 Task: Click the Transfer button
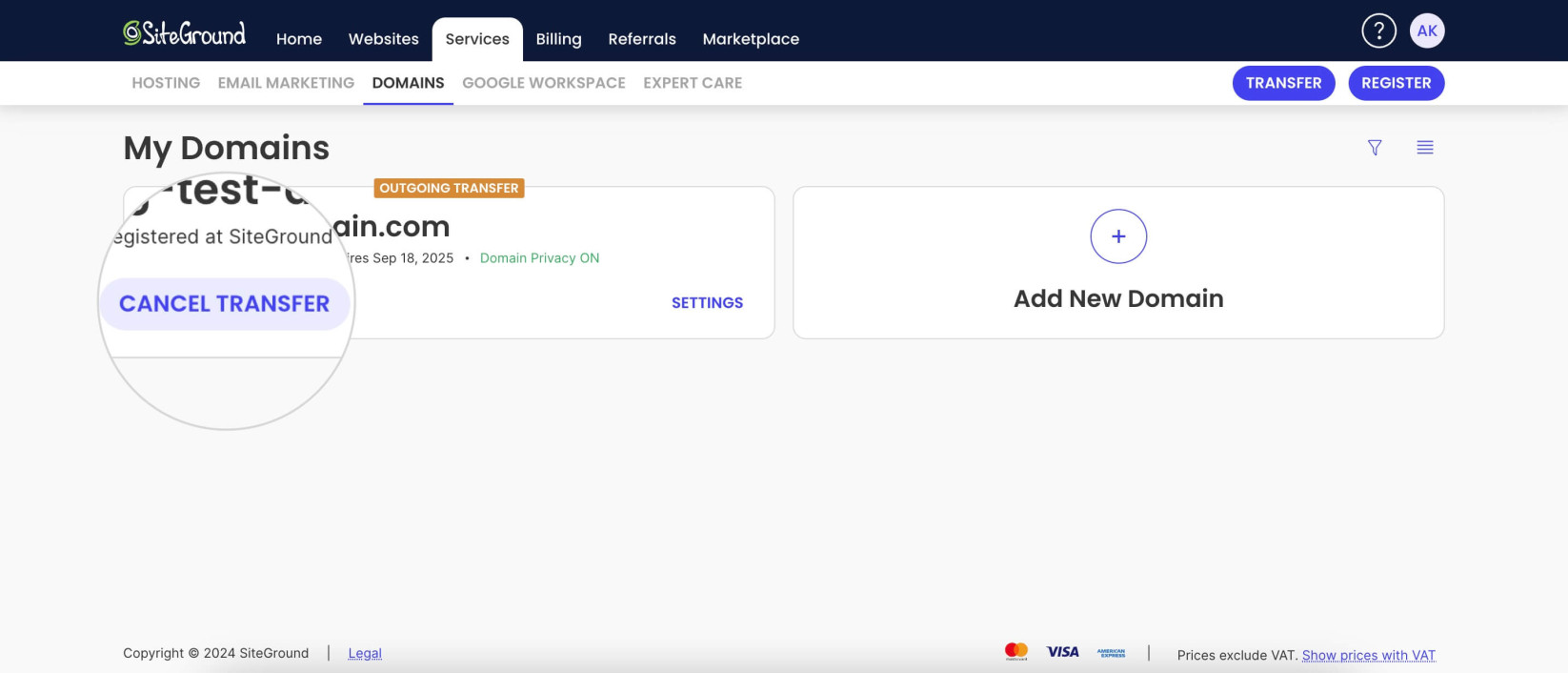1284,83
